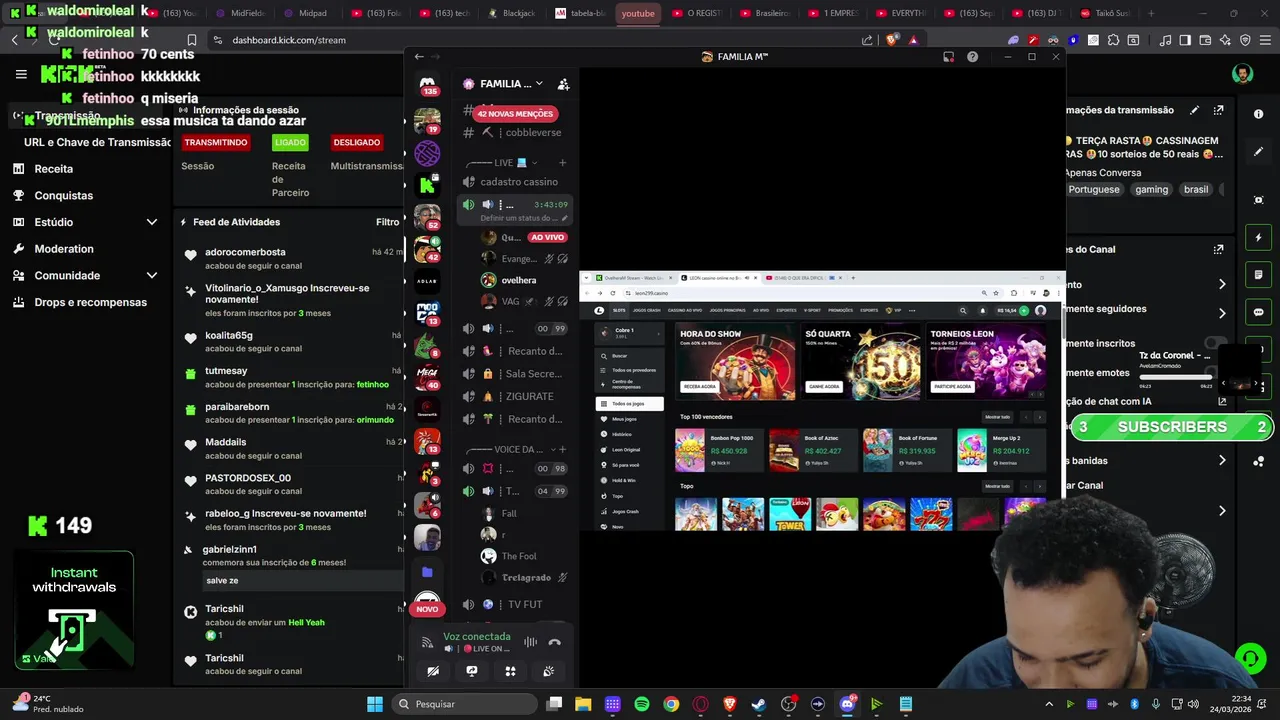This screenshot has height=720, width=1280.
Task: Open Discord server folder icon
Action: 427,571
